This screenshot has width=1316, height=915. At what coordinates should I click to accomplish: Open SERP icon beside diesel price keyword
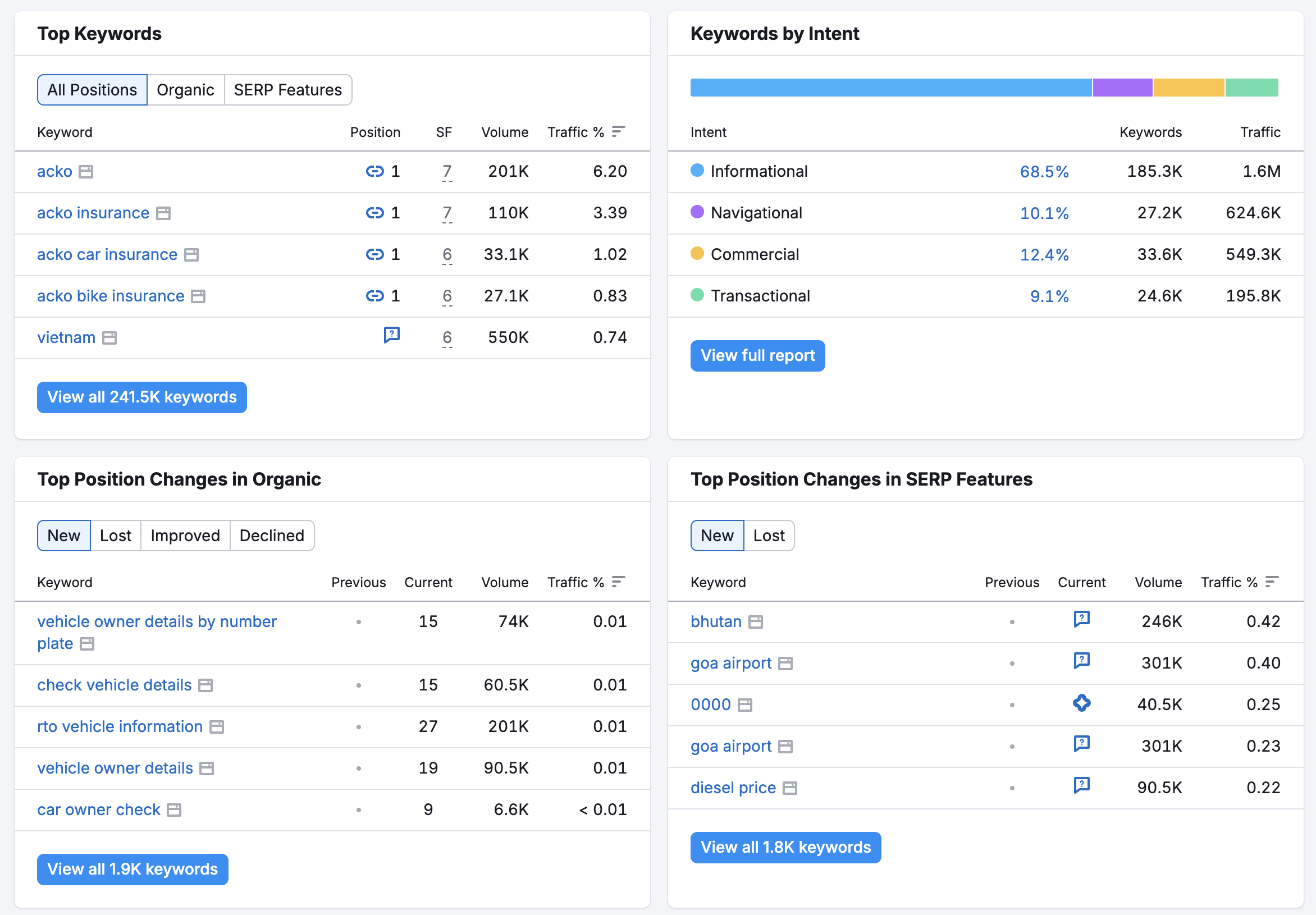click(x=790, y=788)
